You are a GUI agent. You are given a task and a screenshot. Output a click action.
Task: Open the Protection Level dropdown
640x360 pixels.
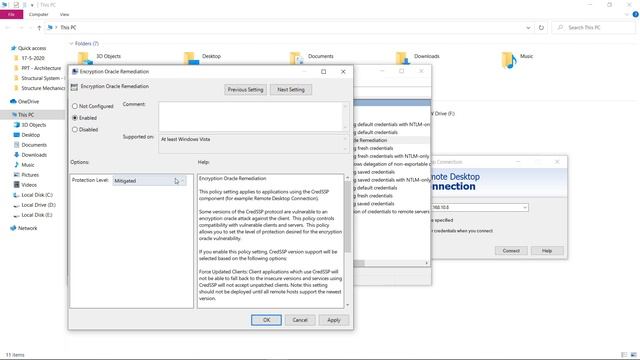[149, 181]
